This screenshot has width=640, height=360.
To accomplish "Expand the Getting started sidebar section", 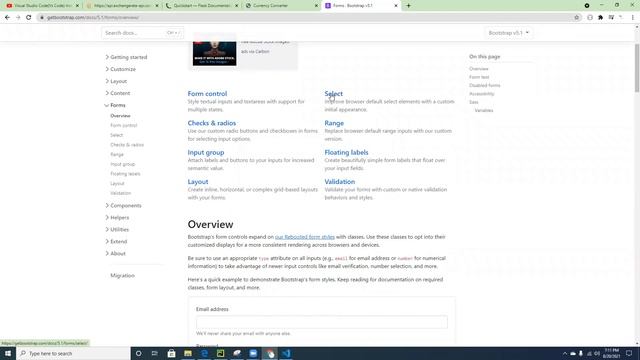I will tap(127, 57).
